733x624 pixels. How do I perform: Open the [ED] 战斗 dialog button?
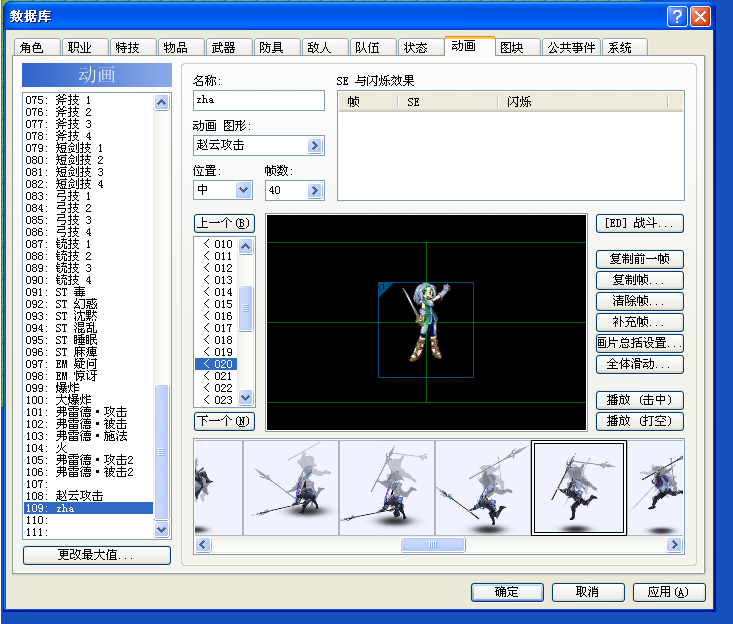[640, 223]
